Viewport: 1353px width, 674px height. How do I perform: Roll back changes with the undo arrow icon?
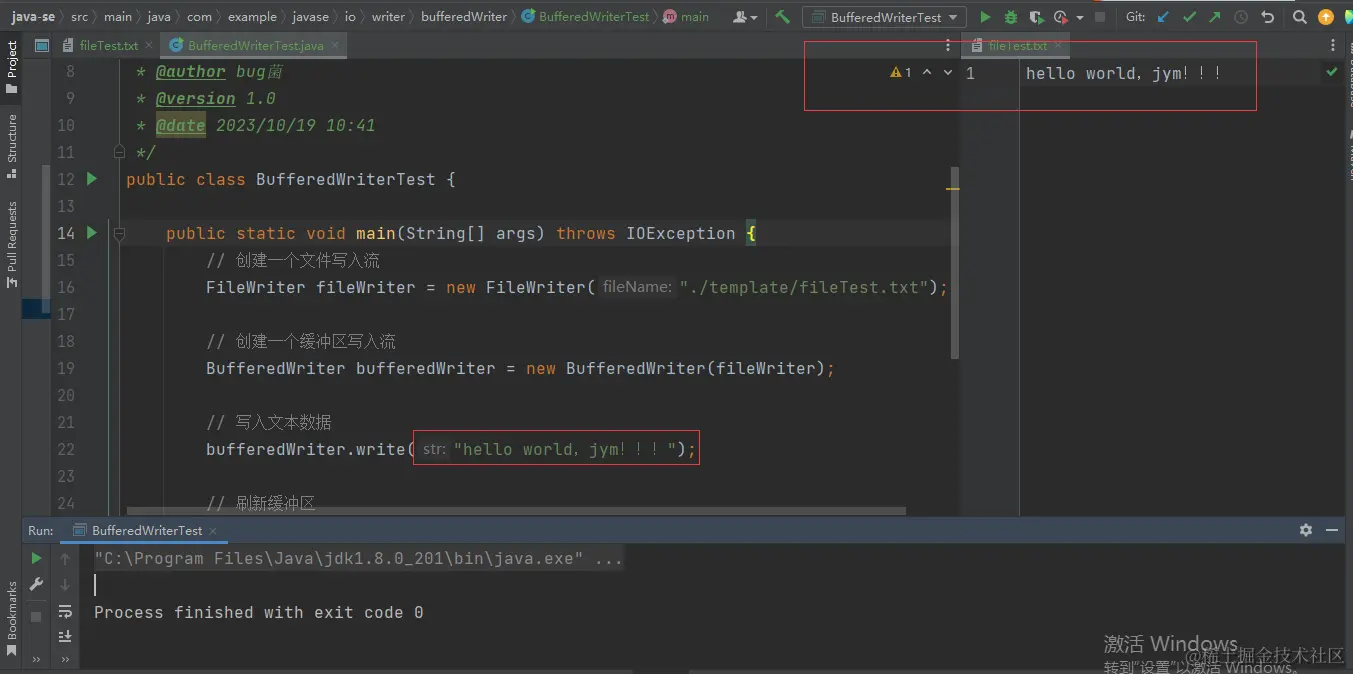point(1267,17)
